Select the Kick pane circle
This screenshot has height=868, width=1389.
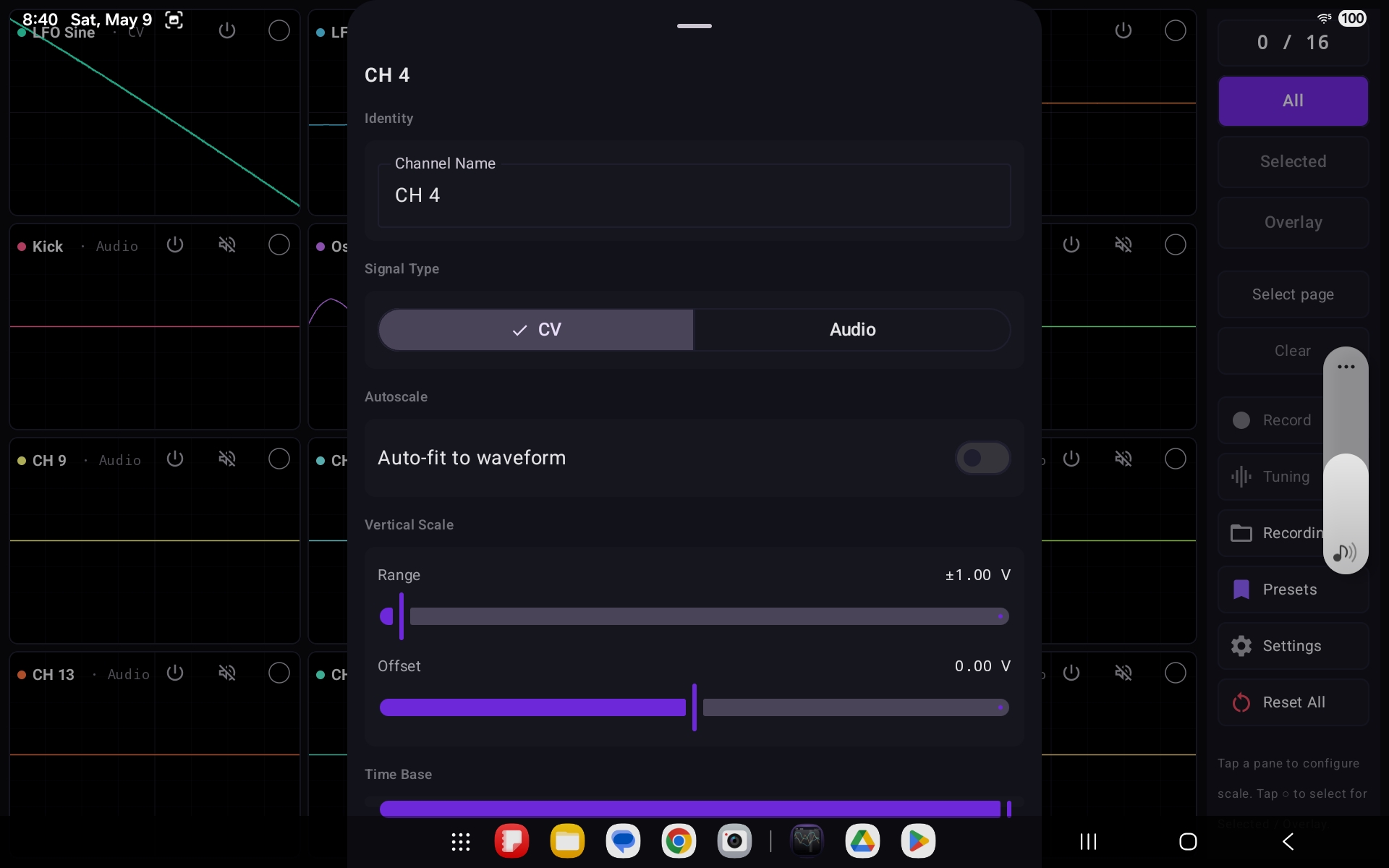click(279, 244)
